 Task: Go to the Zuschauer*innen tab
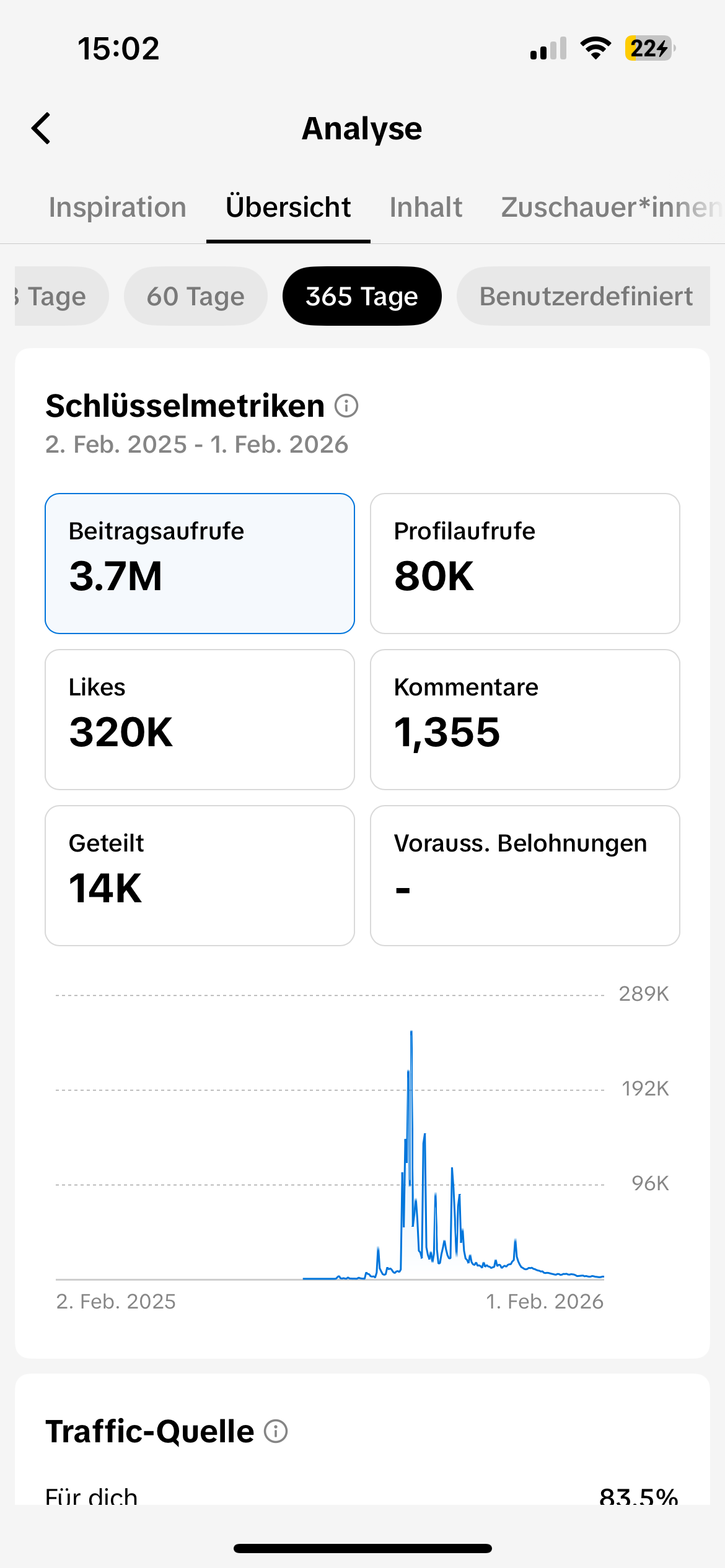(610, 207)
